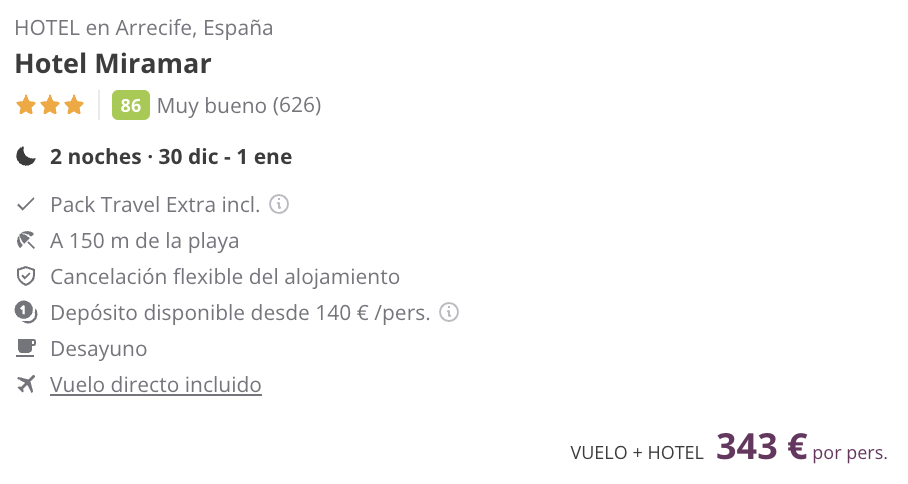Viewport: 908px width, 484px height.
Task: Select the Hotel Miramar title
Action: 113,64
